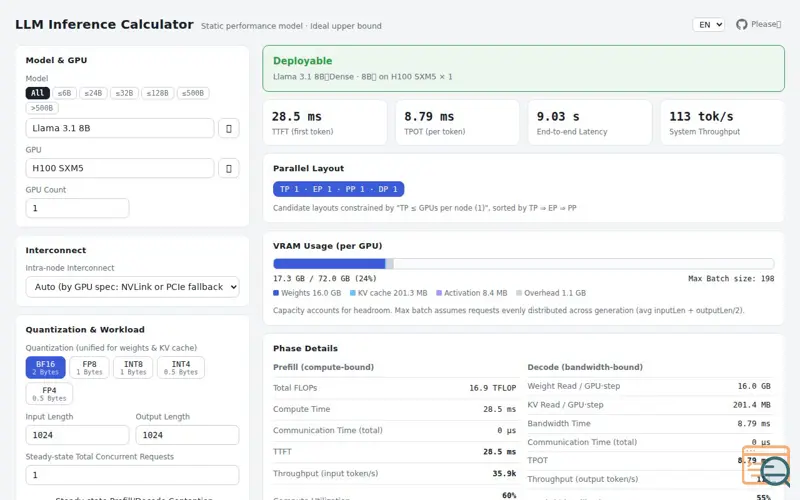Open the Llama 3.1 8B model selector
800x500 pixels.
point(120,129)
